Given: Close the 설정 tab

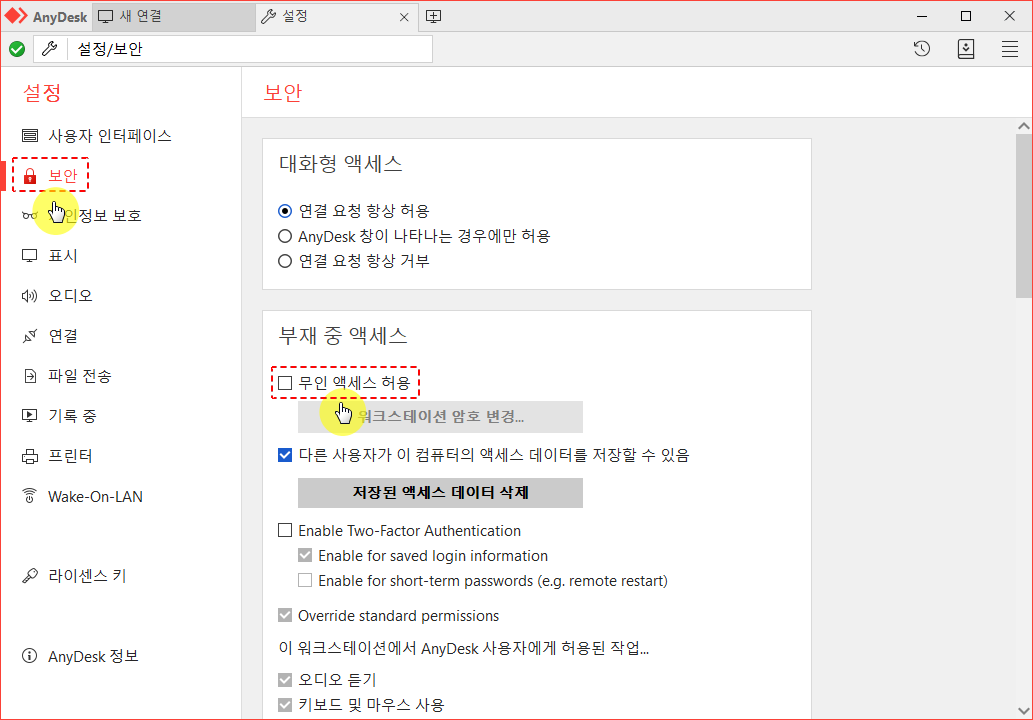Looking at the screenshot, I should click(x=404, y=17).
